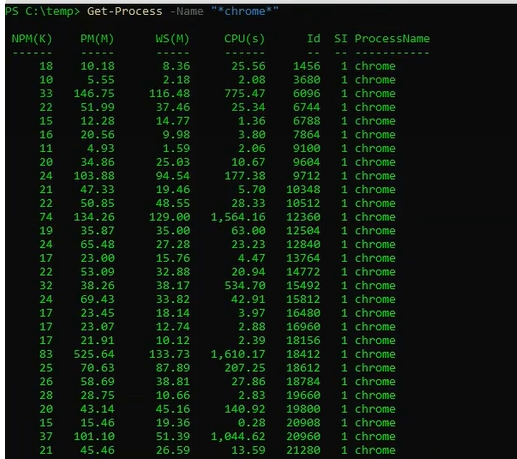Viewport: 517px width, 459px height.
Task: Click the PM value 525.64
Action: pyautogui.click(x=94, y=354)
